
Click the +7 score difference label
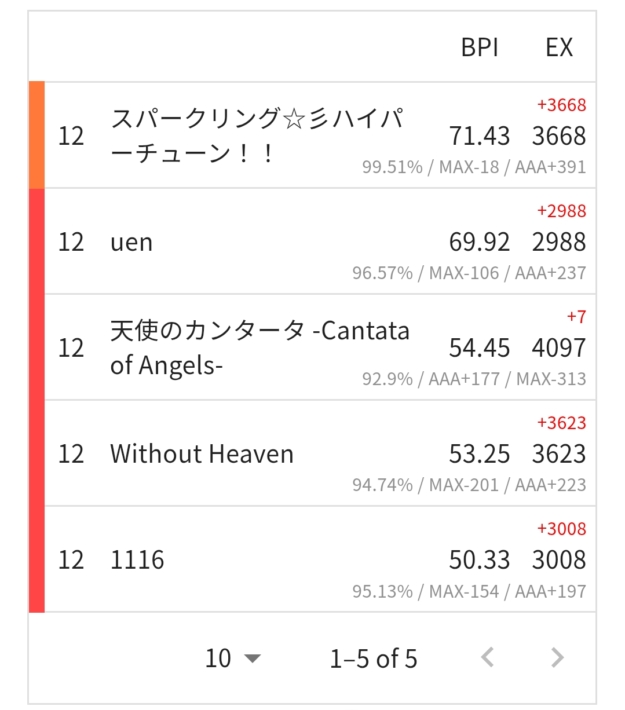[x=575, y=317]
